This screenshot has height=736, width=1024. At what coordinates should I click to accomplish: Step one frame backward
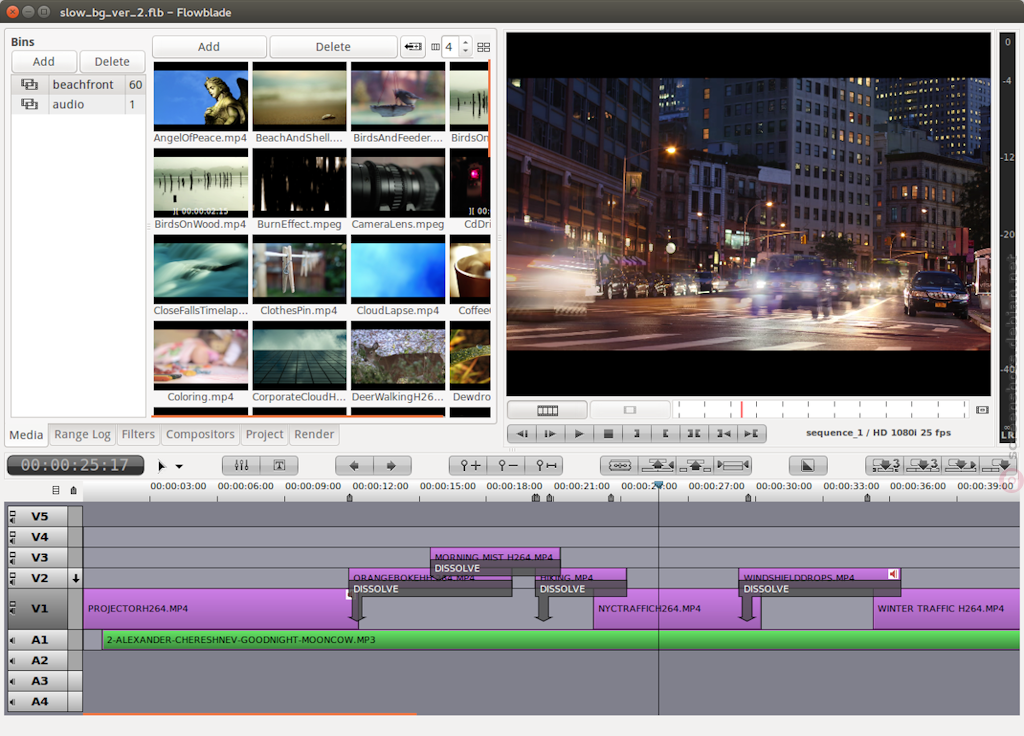coord(522,433)
